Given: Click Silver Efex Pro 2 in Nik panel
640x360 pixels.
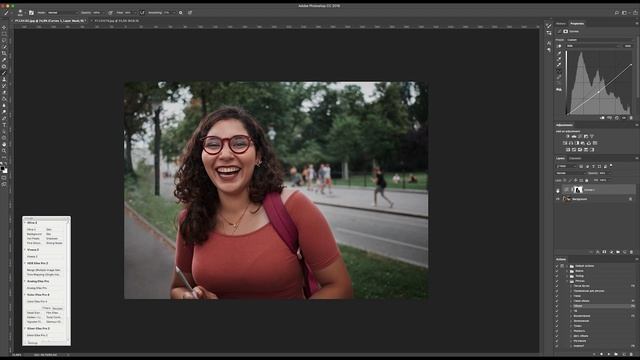Looking at the screenshot, I should (x=38, y=329).
